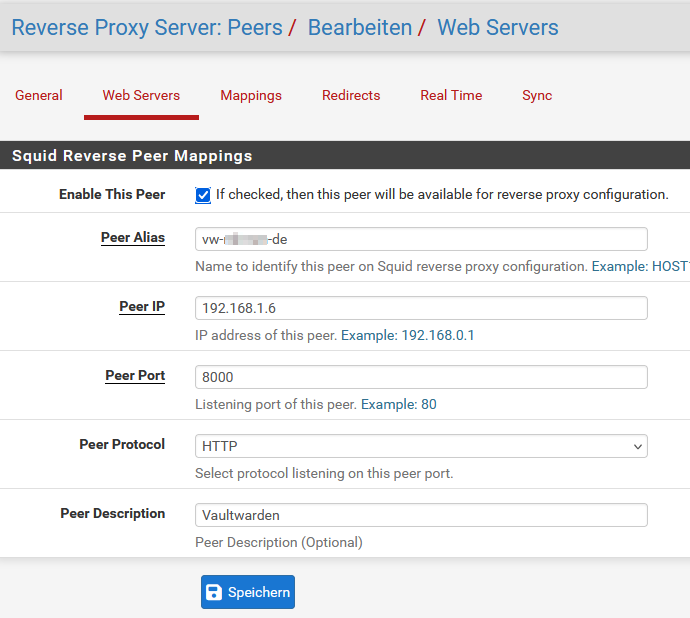Select the Real Time tab
The image size is (690, 618).
[x=451, y=96]
